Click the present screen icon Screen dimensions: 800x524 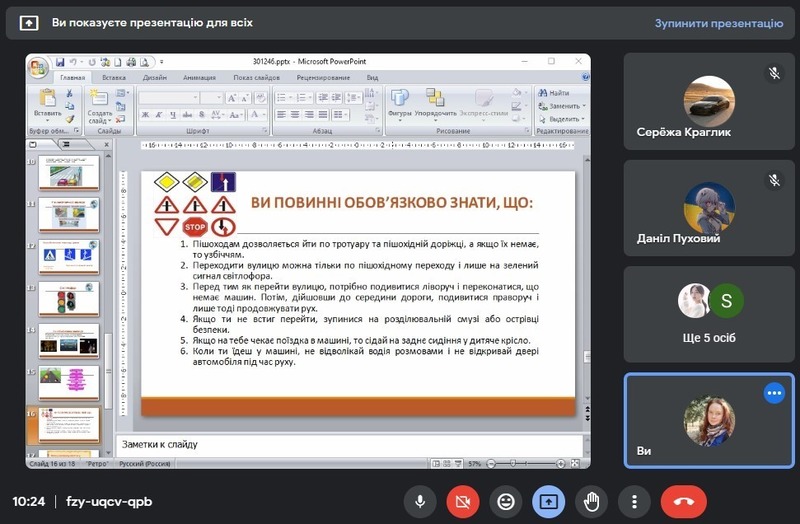548,501
